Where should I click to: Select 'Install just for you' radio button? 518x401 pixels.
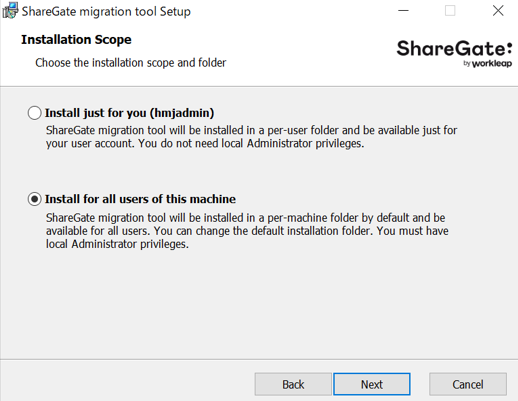click(34, 113)
